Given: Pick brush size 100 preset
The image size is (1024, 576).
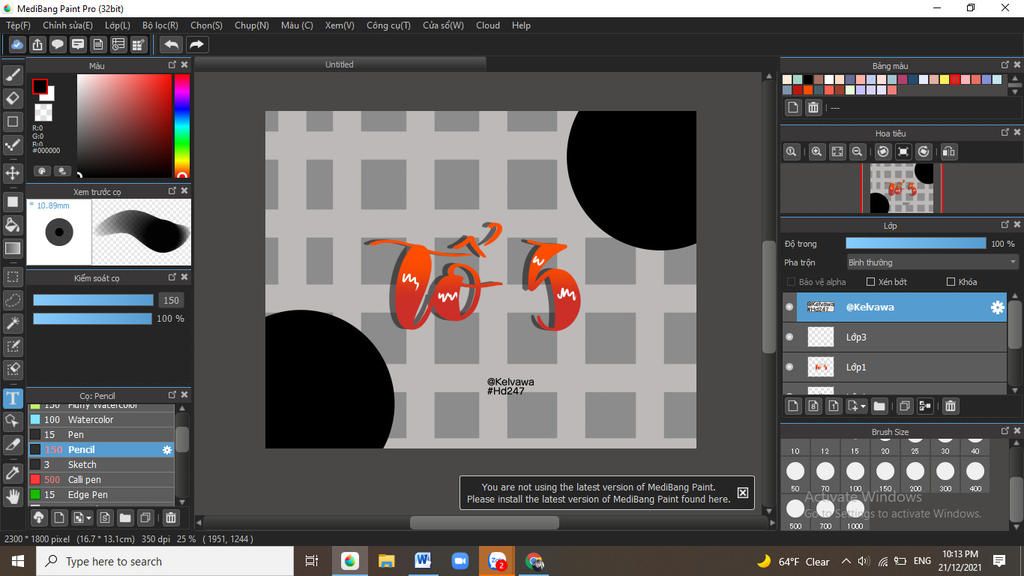Looking at the screenshot, I should click(x=855, y=475).
